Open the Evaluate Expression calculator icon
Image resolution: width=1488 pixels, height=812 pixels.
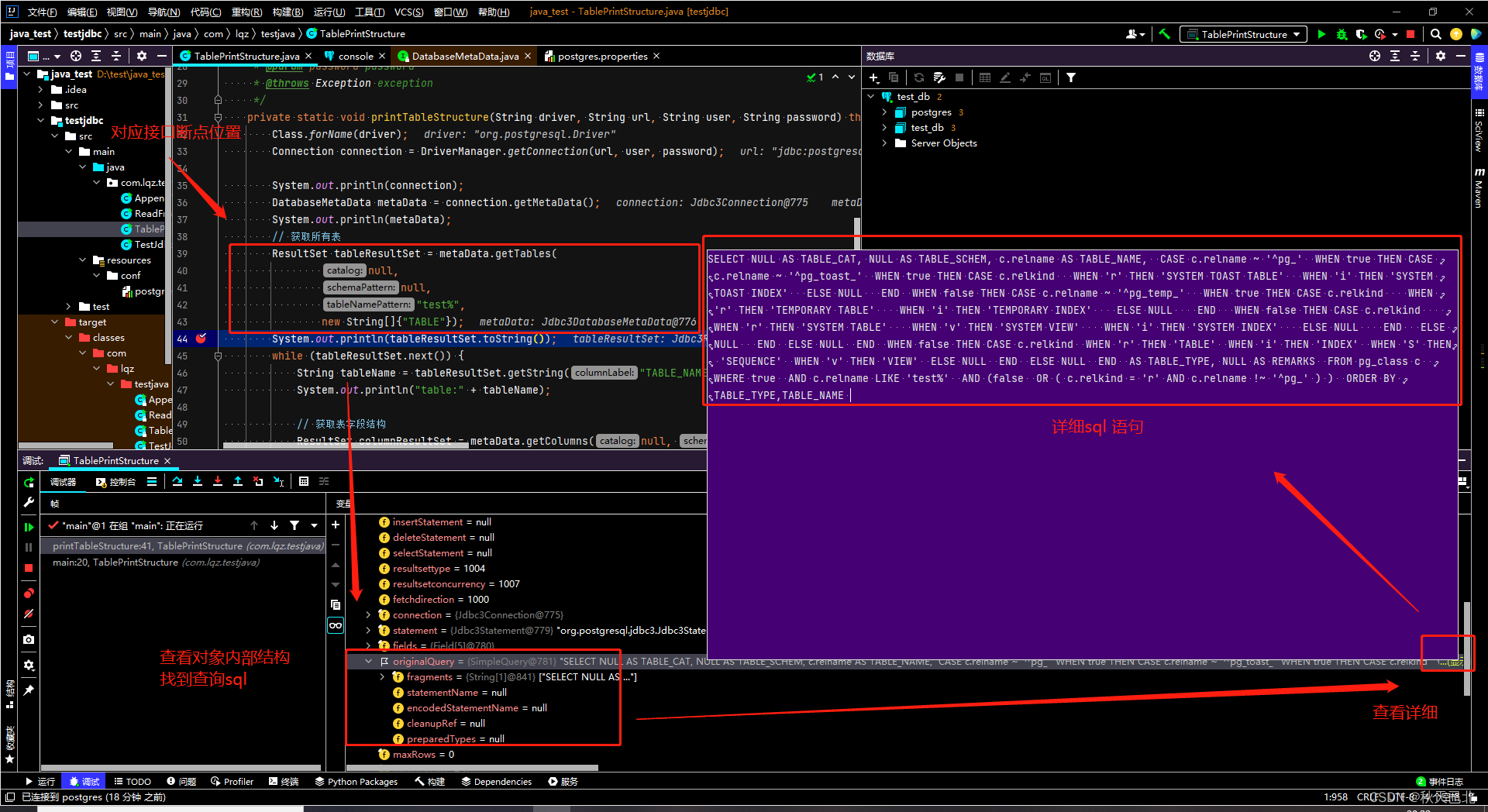[304, 481]
